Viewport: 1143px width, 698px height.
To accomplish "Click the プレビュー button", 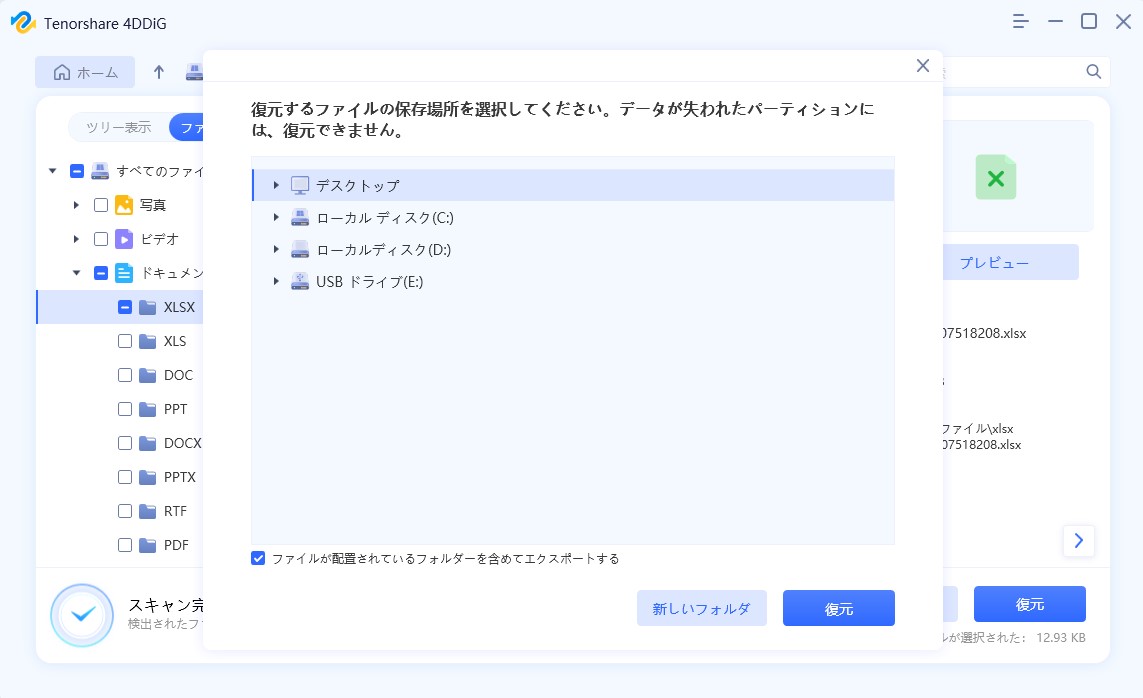I will [x=1010, y=262].
